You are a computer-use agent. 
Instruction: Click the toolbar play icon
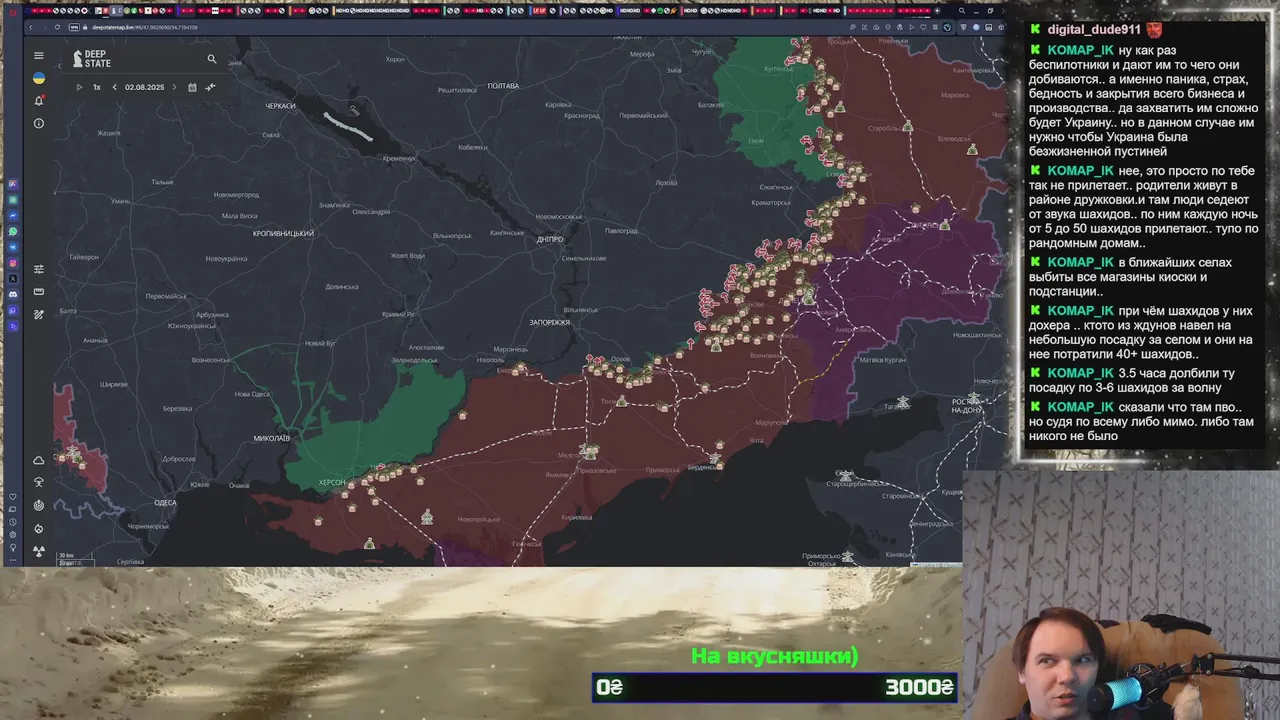coord(912,27)
